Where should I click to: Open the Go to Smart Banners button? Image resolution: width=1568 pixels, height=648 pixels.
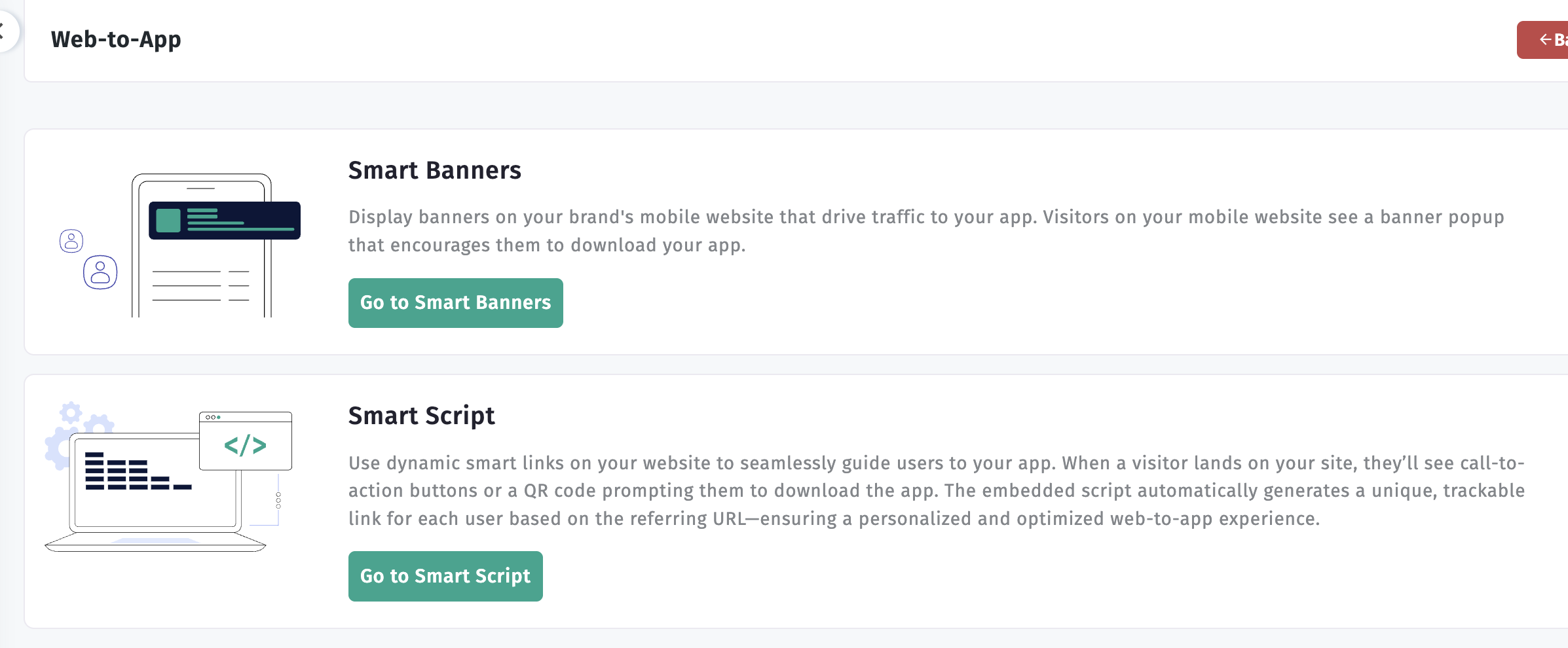[455, 302]
